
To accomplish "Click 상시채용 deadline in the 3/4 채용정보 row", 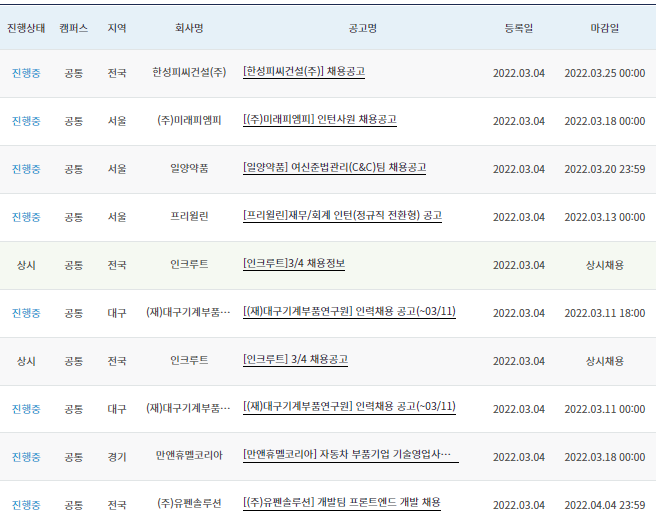I will 605,265.
